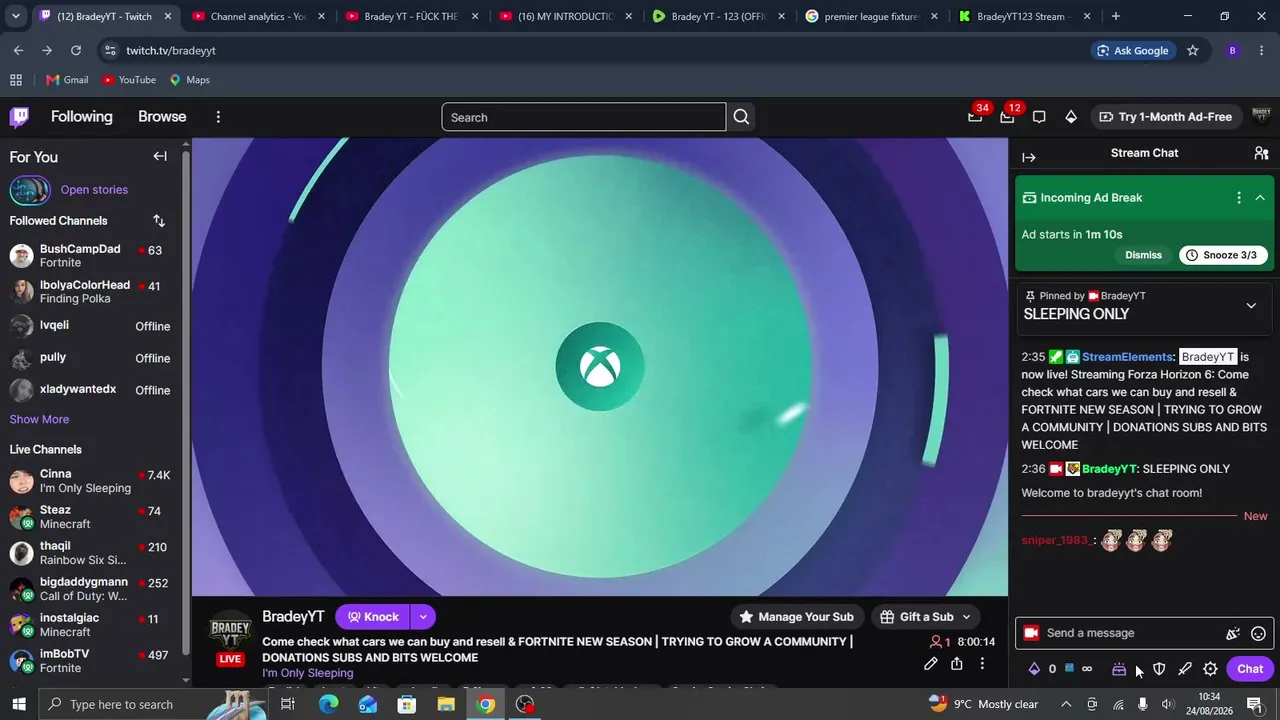
Task: Open notifications inbox showing 12 badge
Action: 1007,117
